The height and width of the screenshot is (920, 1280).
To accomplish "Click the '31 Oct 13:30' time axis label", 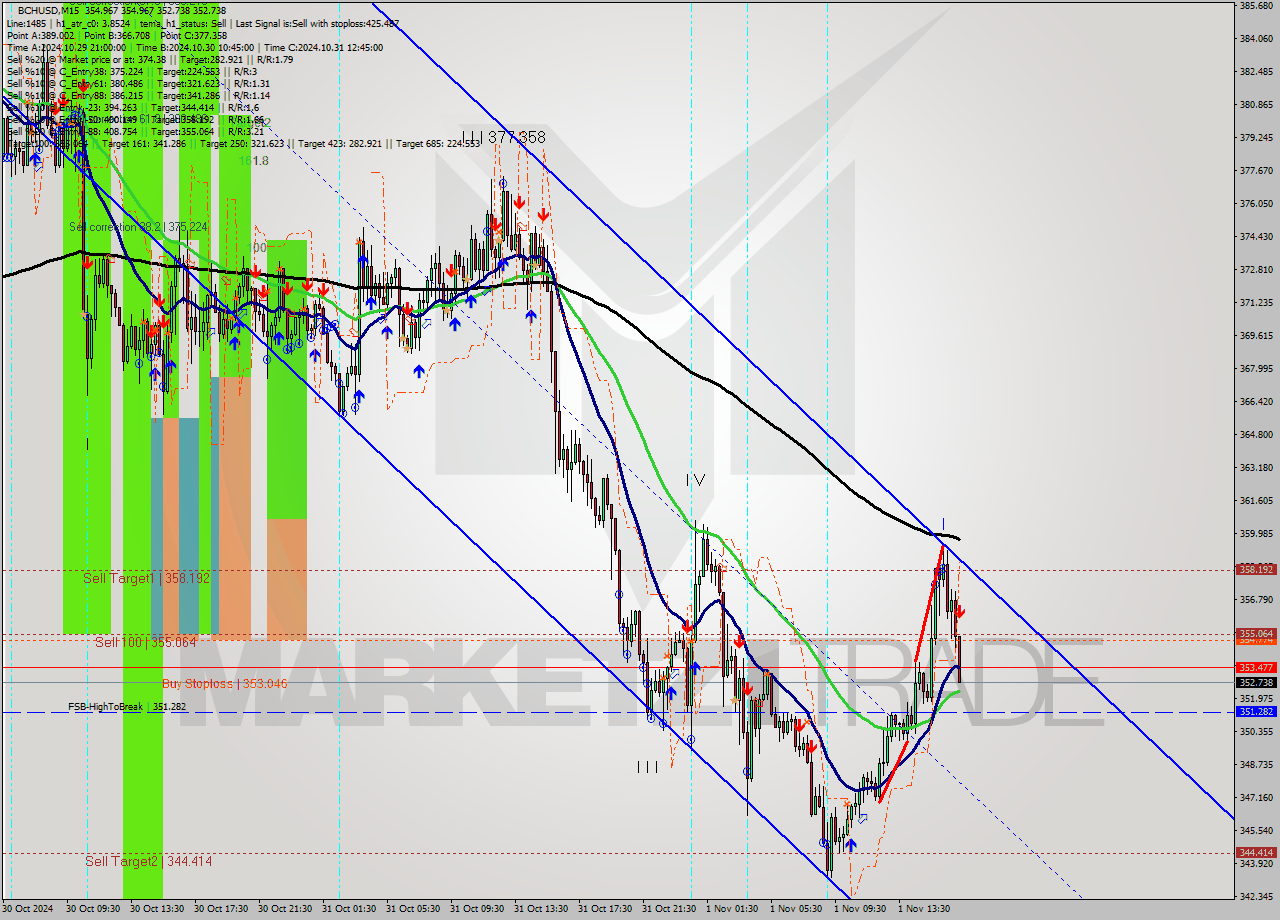I will (x=540, y=909).
